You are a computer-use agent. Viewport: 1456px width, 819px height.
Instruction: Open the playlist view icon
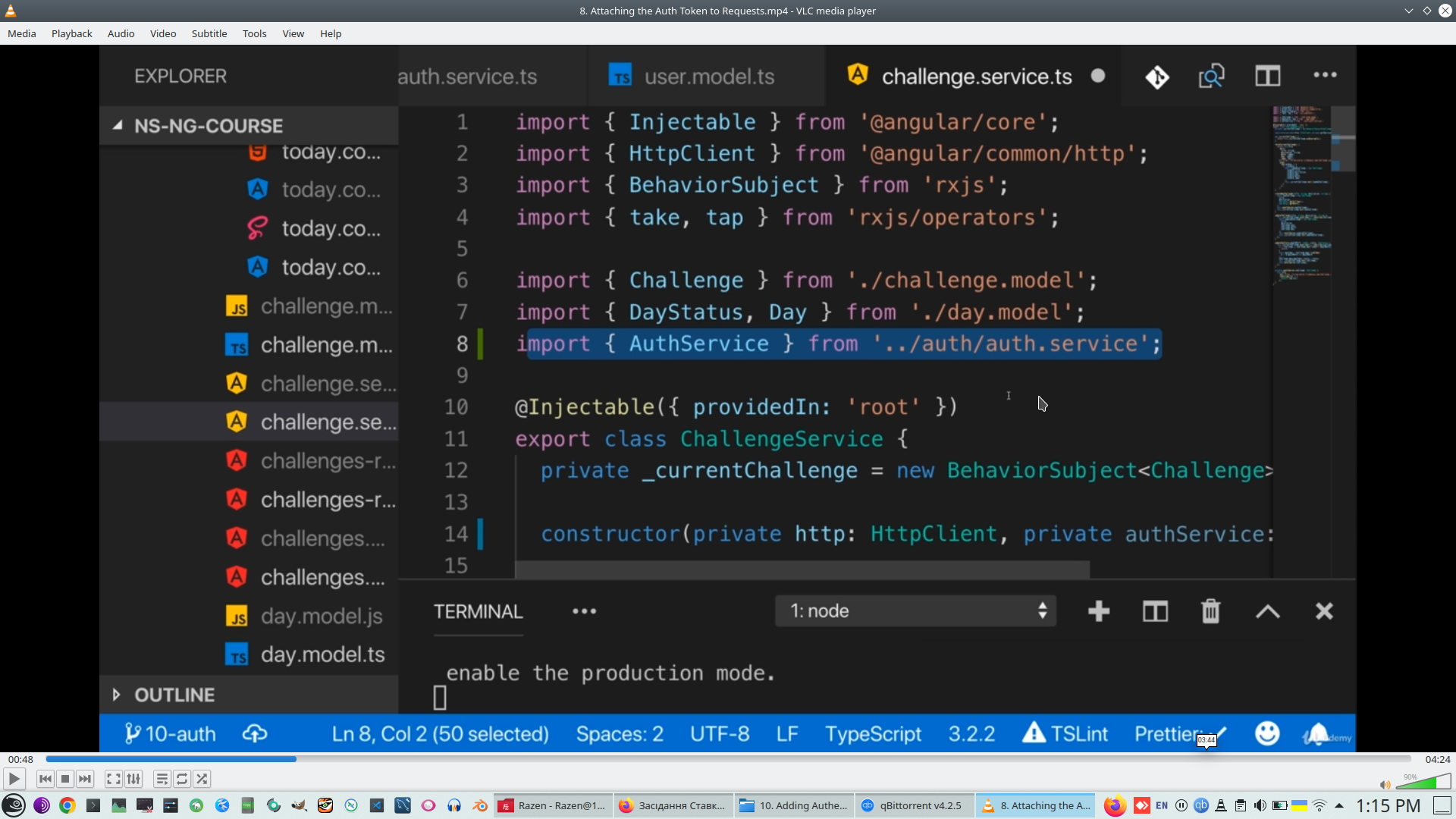tap(162, 779)
